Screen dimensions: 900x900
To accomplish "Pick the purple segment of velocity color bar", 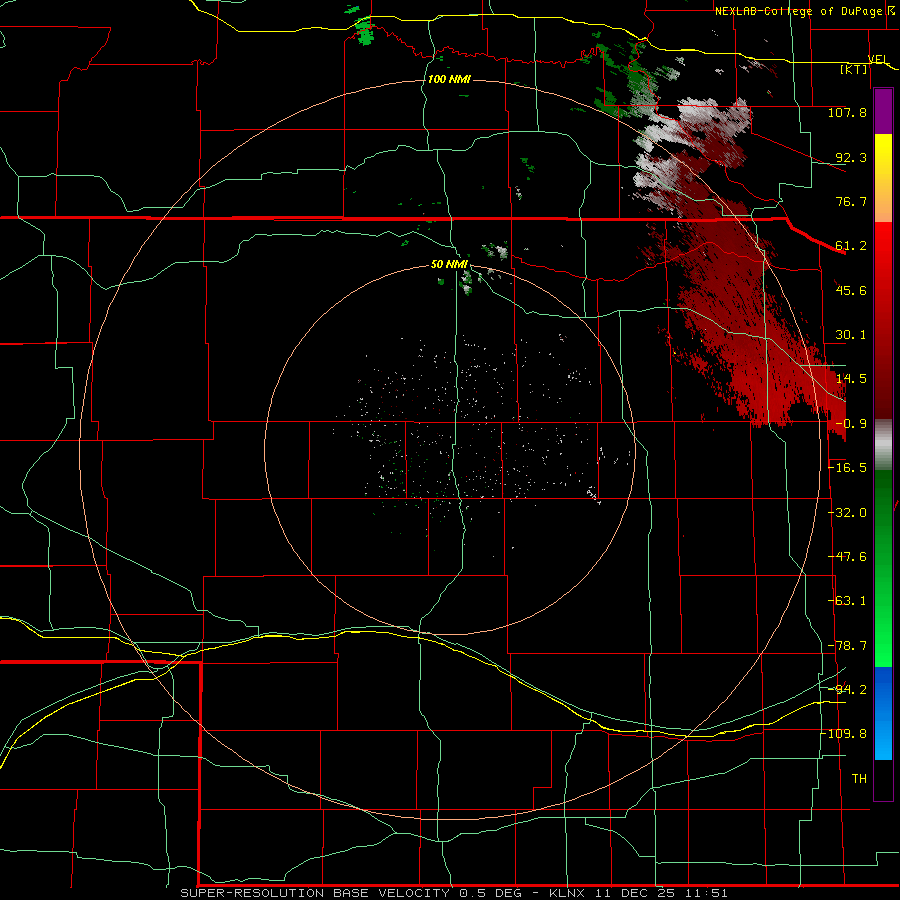I will click(883, 111).
